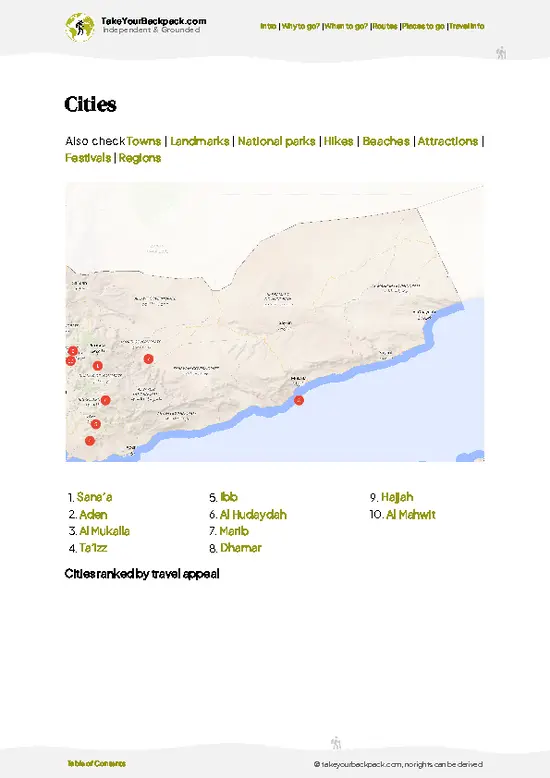Click the TakeYourBackpack.com site title
Screen dimensions: 550x778
point(153,21)
